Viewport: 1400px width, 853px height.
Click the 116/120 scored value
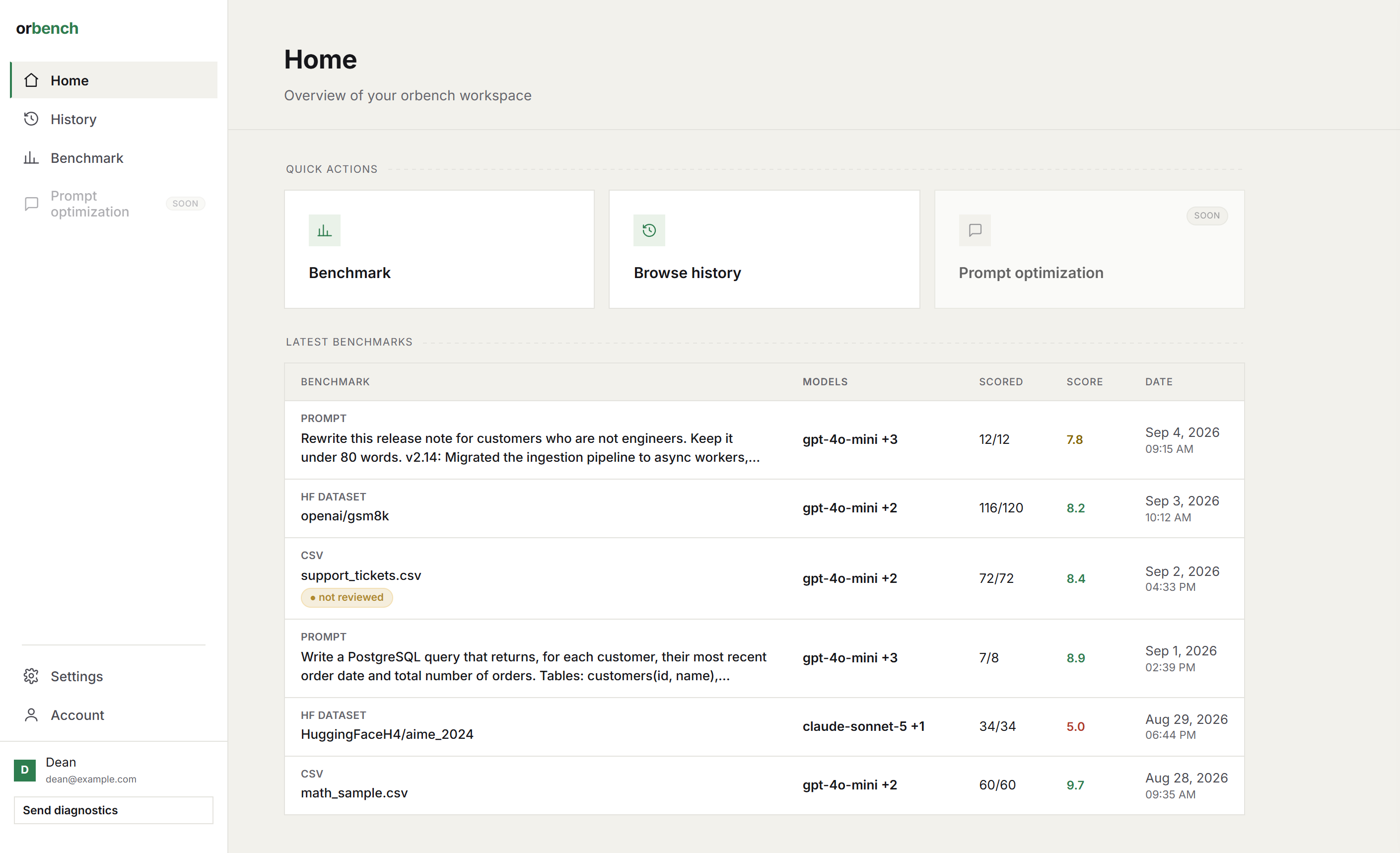pyautogui.click(x=1000, y=508)
